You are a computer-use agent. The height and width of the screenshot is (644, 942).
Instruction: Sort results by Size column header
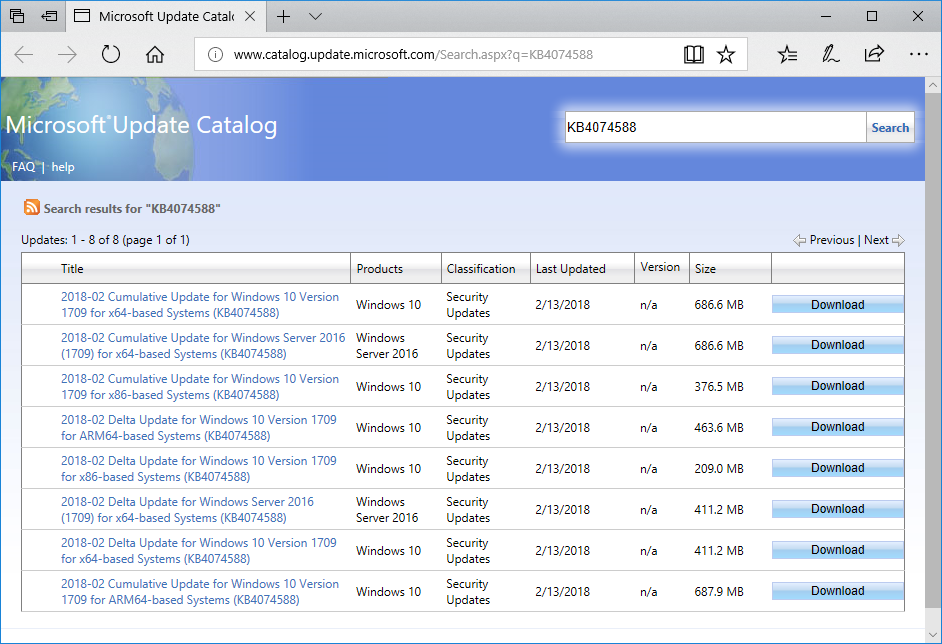[705, 269]
